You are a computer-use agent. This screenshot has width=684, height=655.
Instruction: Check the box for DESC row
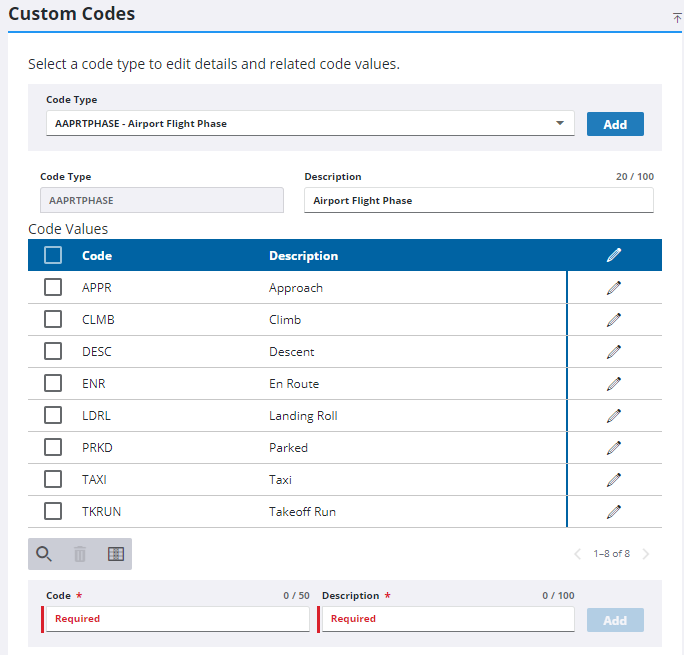(53, 352)
